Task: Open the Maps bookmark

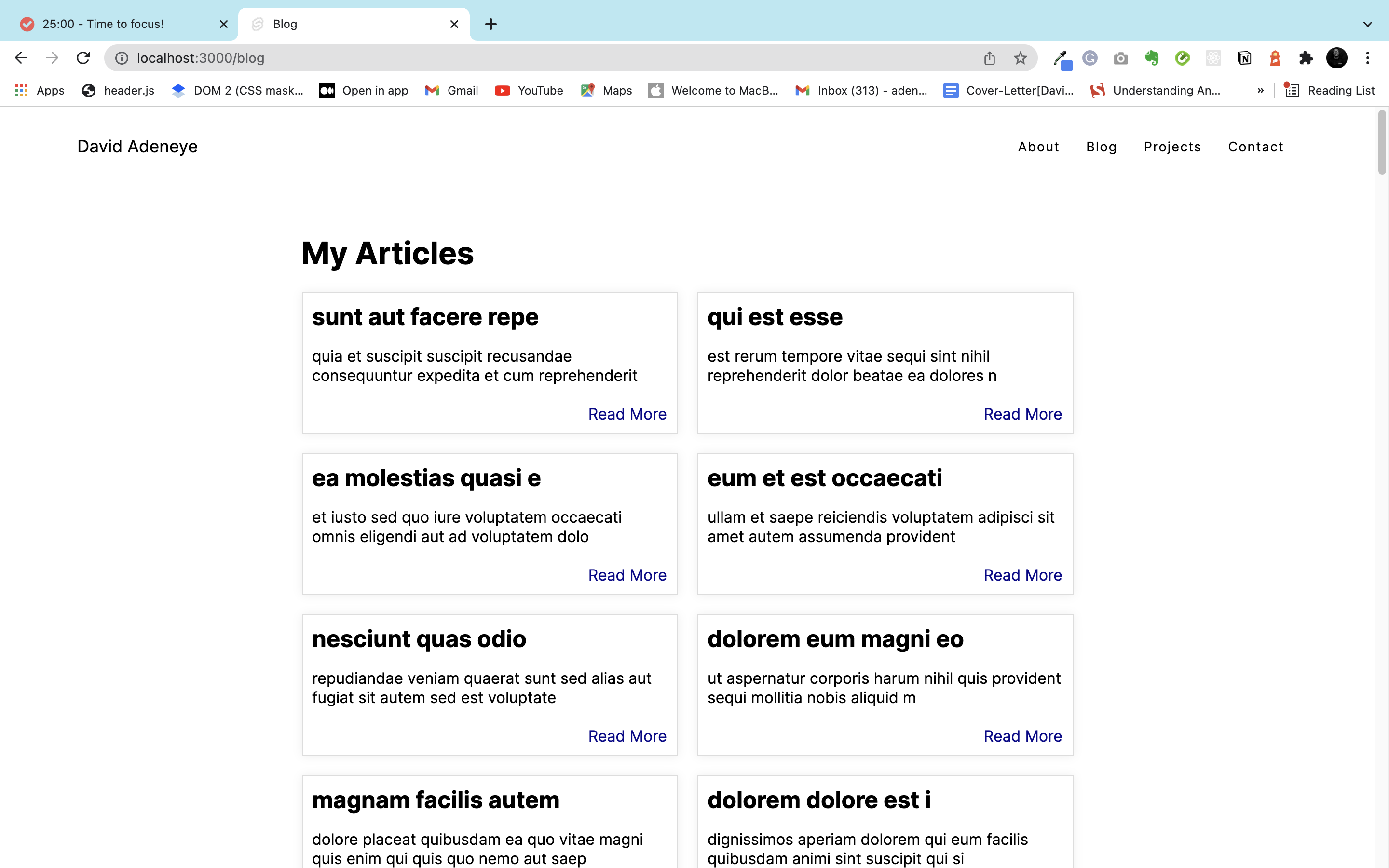Action: 606,91
